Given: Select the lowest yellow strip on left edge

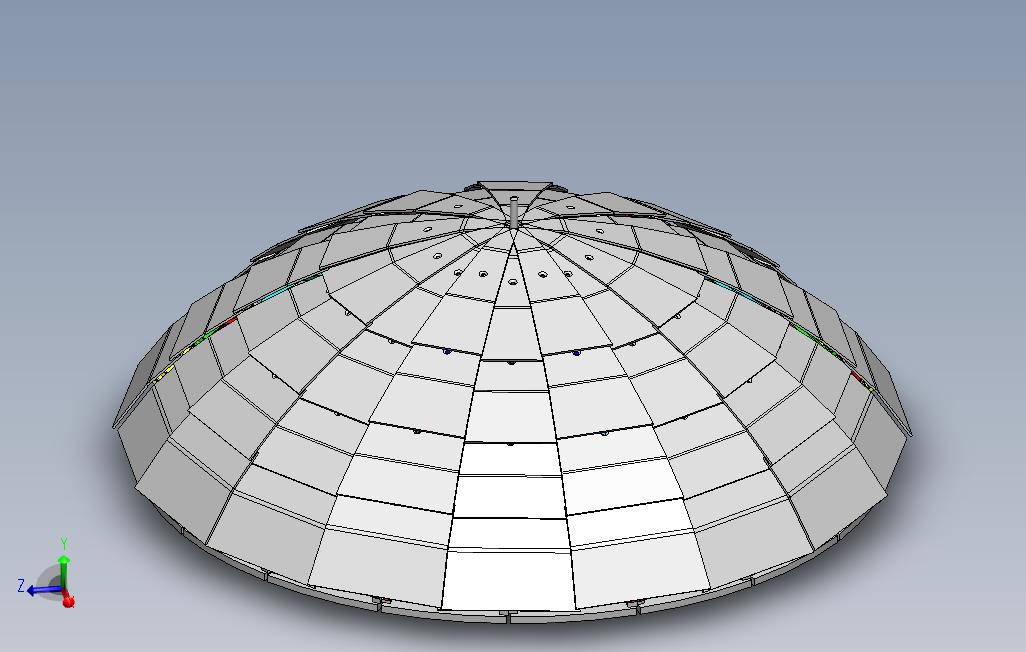Looking at the screenshot, I should click(162, 374).
